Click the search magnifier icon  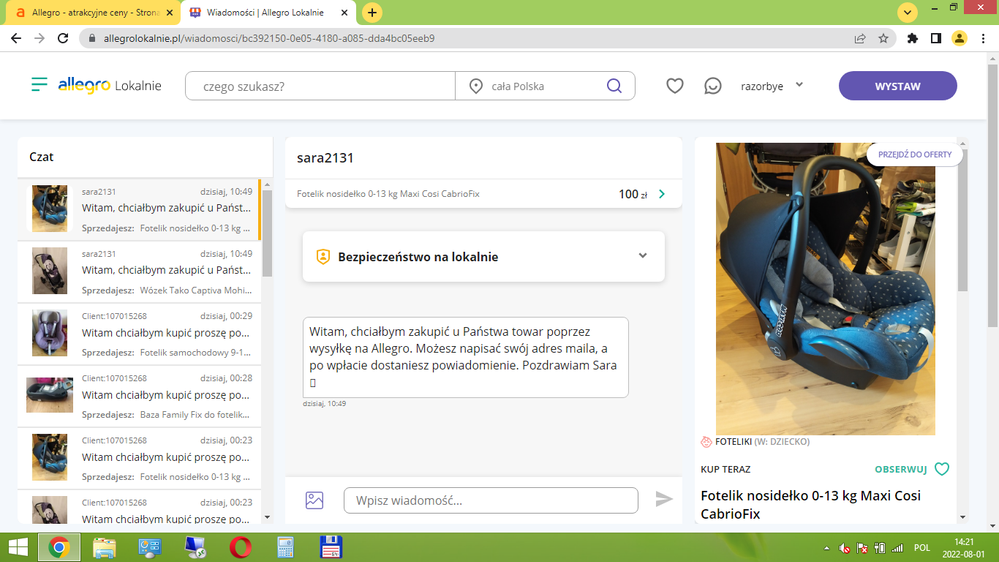click(x=614, y=86)
